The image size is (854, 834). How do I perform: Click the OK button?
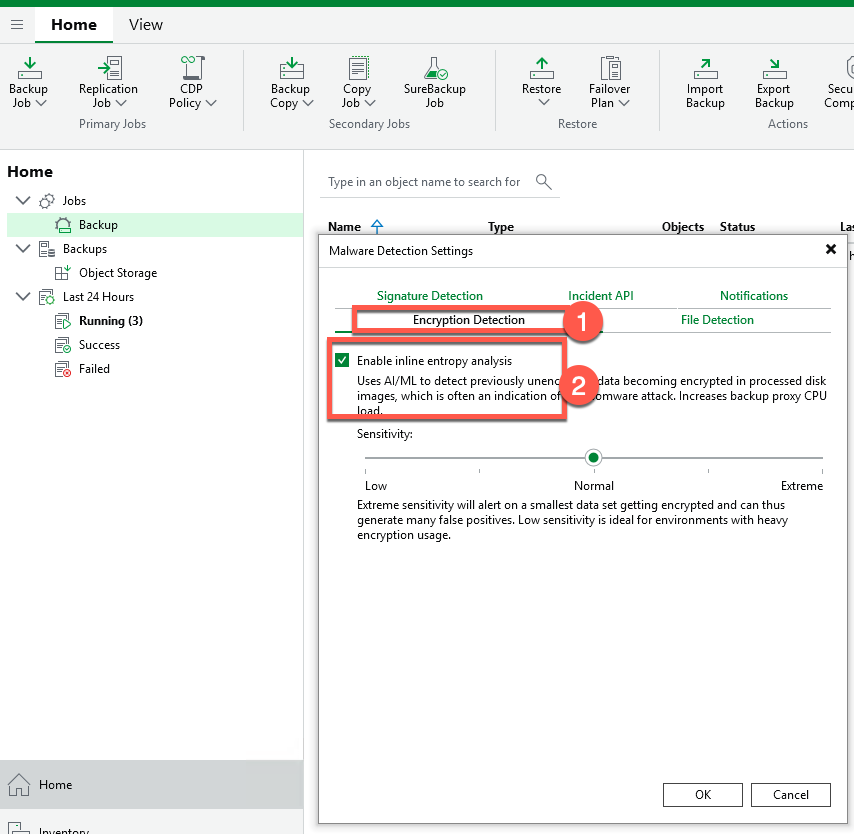point(703,794)
